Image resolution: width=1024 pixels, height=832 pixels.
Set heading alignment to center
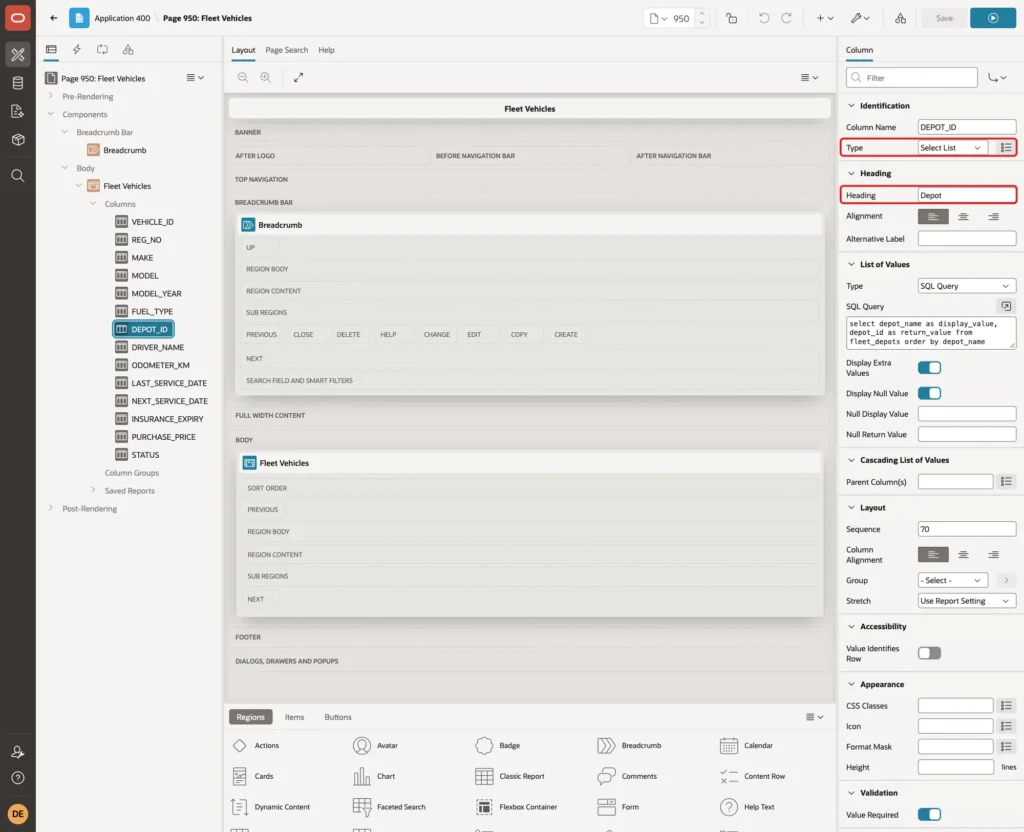(x=963, y=217)
